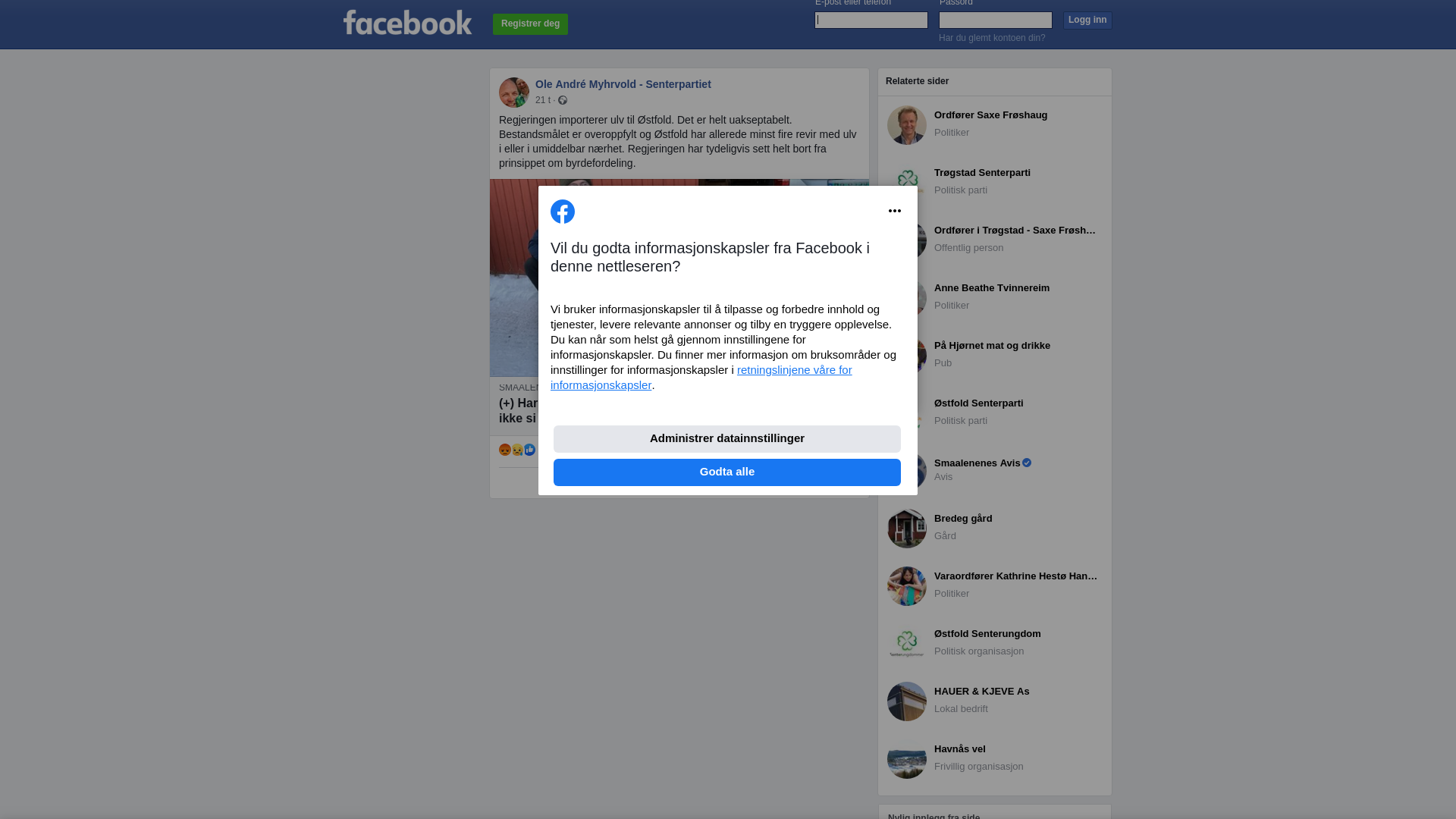Open Bredeg gård page thumbnail
1456x819 pixels.
[907, 529]
